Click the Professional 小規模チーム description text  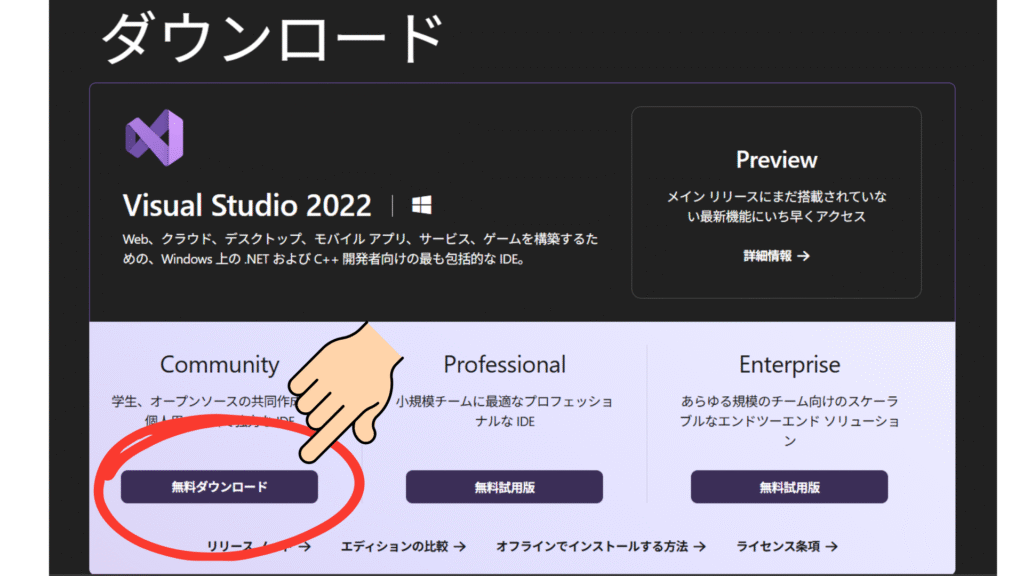[x=504, y=411]
